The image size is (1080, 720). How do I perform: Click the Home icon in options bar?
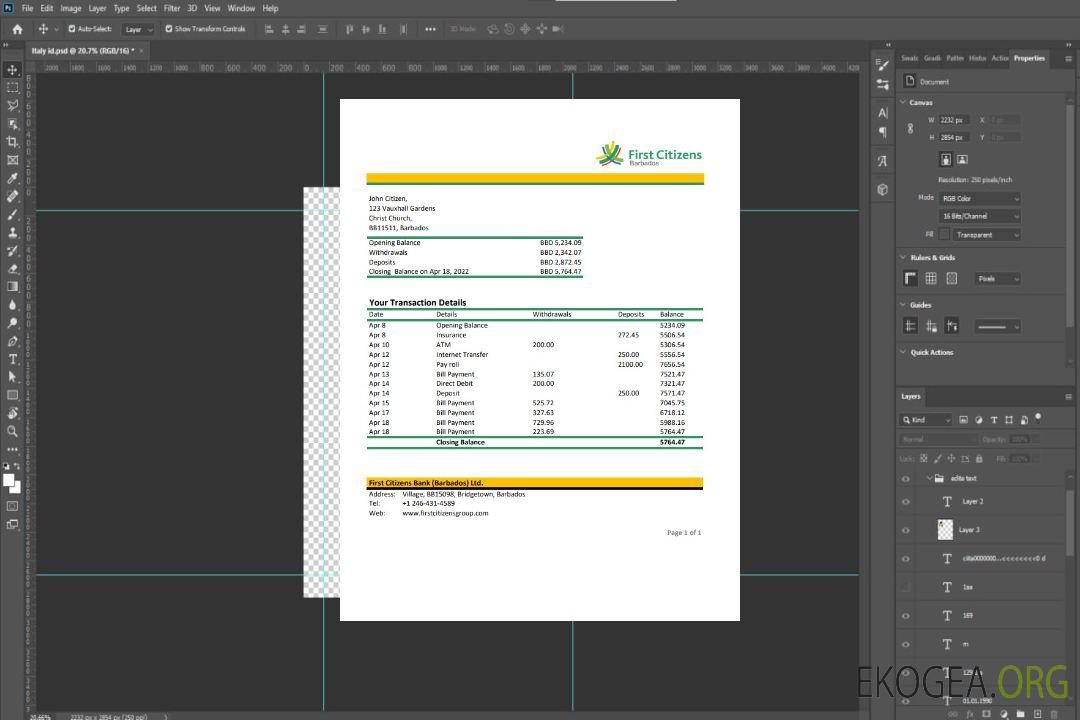pyautogui.click(x=17, y=29)
